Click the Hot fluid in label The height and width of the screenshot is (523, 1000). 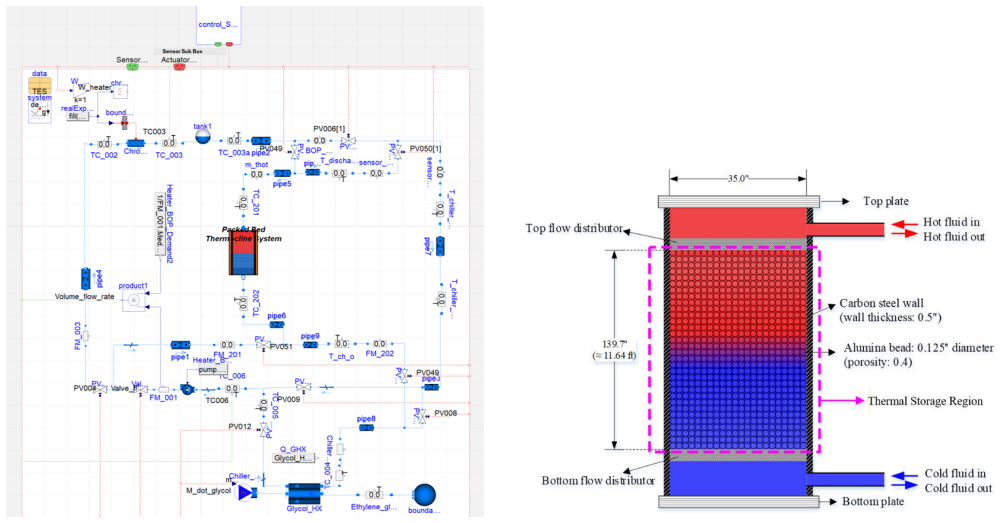pos(952,223)
